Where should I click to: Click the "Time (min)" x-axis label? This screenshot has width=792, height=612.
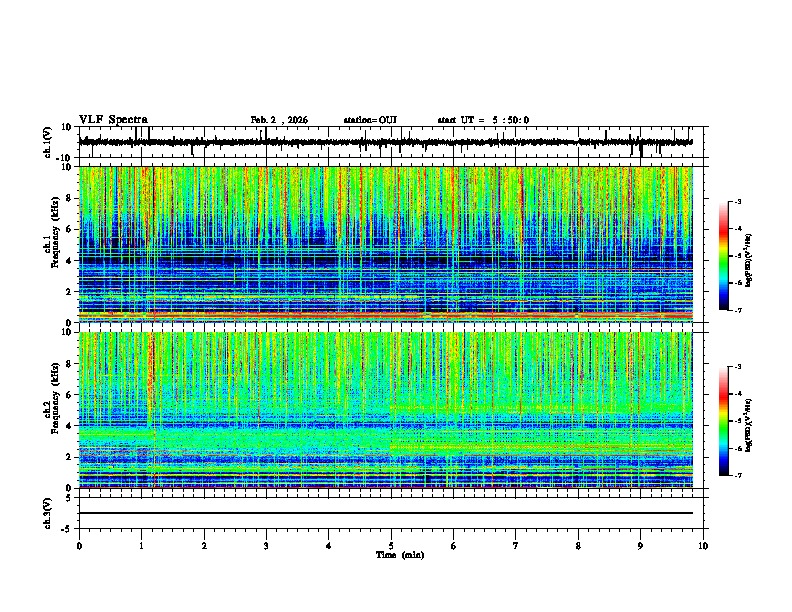coord(400,555)
